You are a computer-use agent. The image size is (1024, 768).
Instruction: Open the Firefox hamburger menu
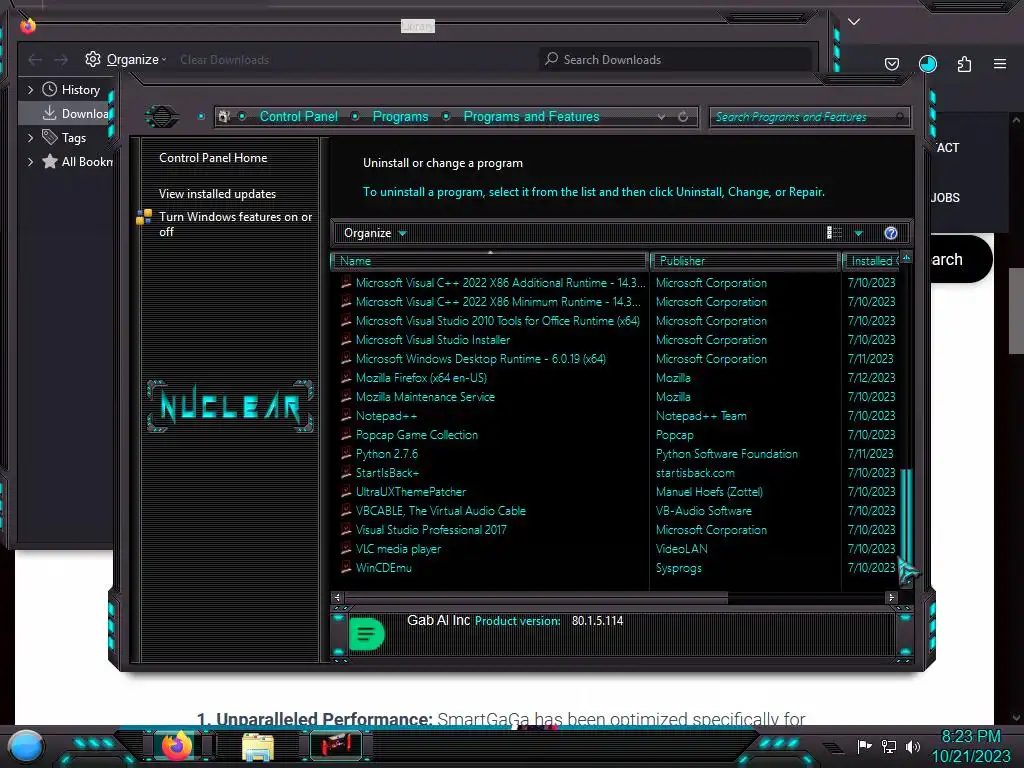pyautogui.click(x=1000, y=64)
